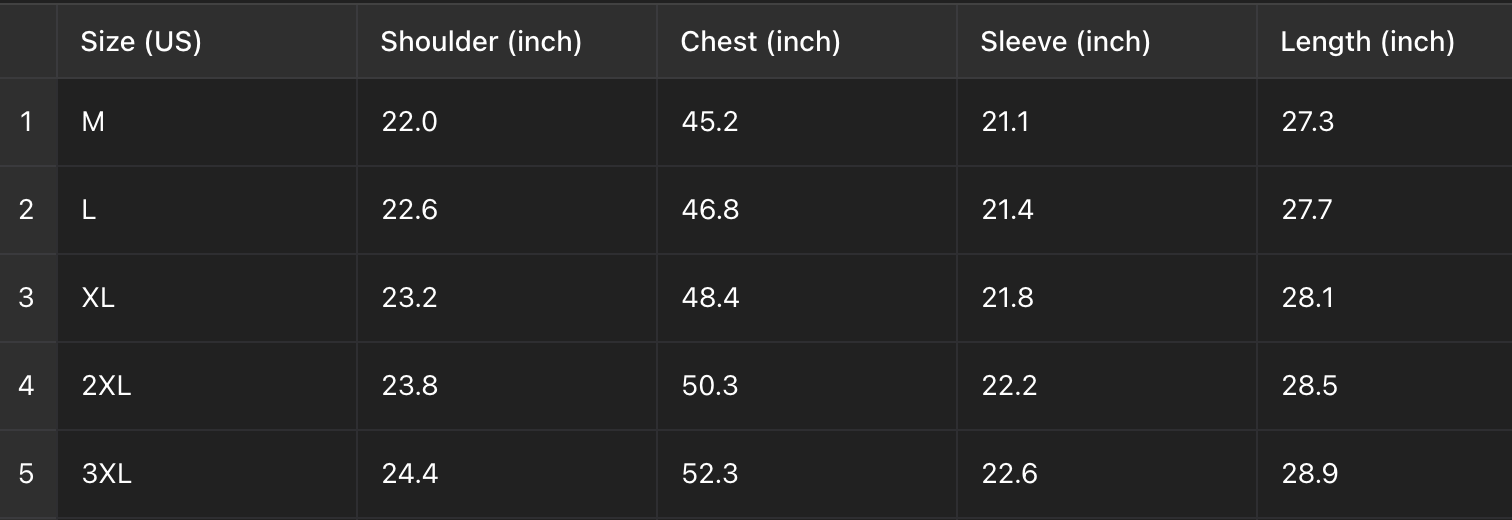Select the chest value 48.4 cell

[807, 298]
